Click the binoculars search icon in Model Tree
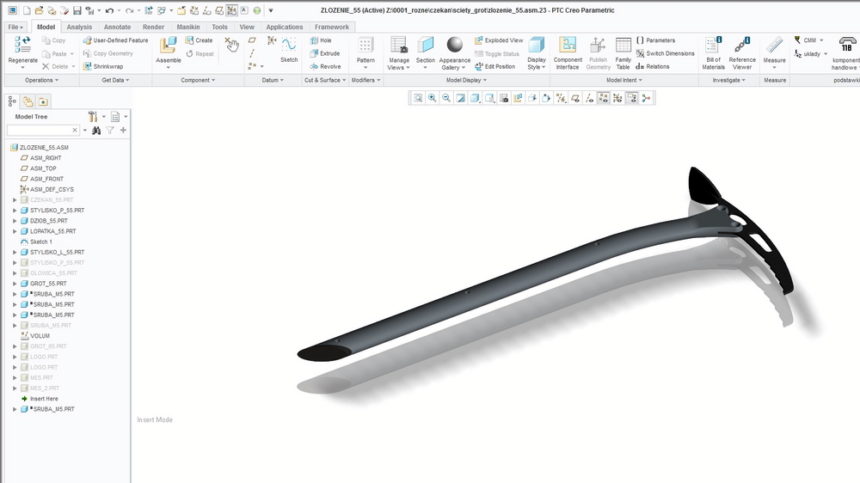Image resolution: width=860 pixels, height=483 pixels. click(x=97, y=130)
